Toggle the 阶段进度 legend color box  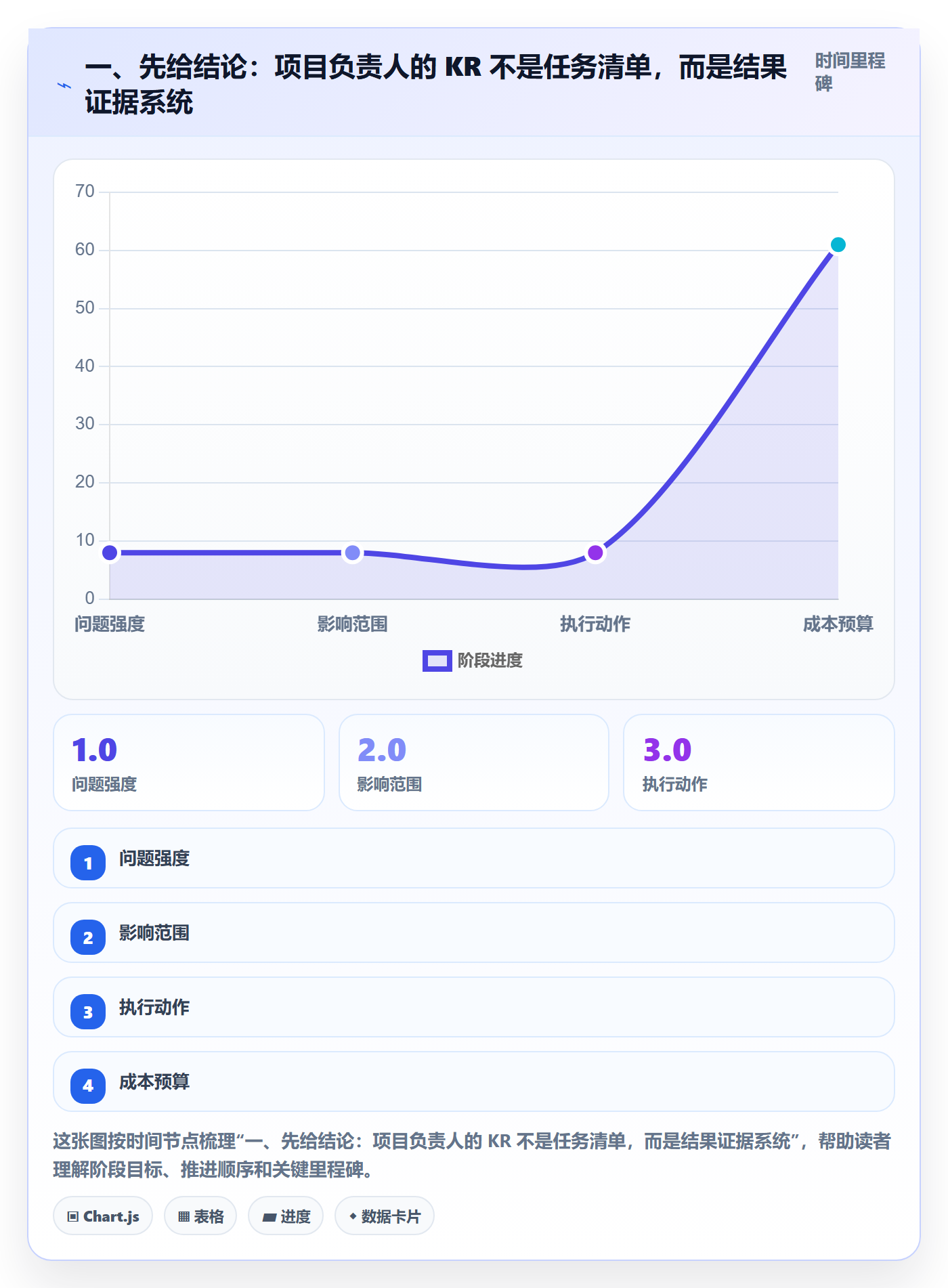tap(437, 661)
